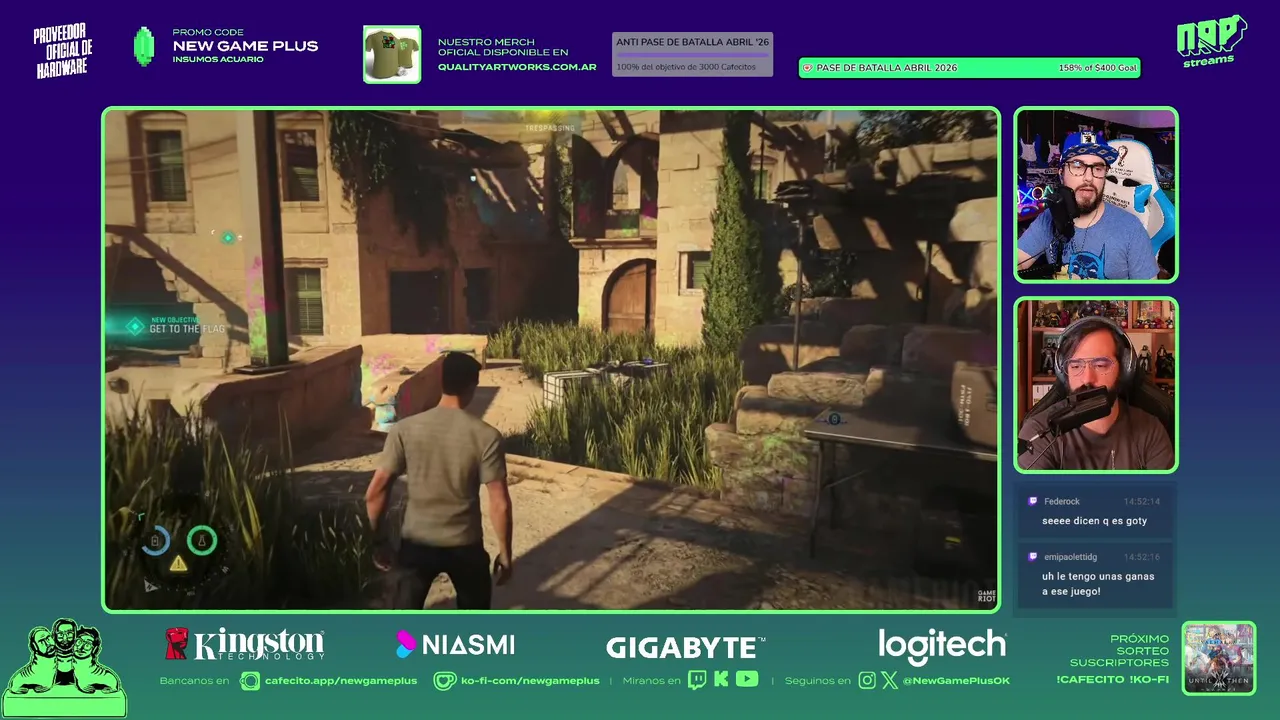The image size is (1280, 720).
Task: Click the 'Seguinos en' label
Action: [817, 681]
